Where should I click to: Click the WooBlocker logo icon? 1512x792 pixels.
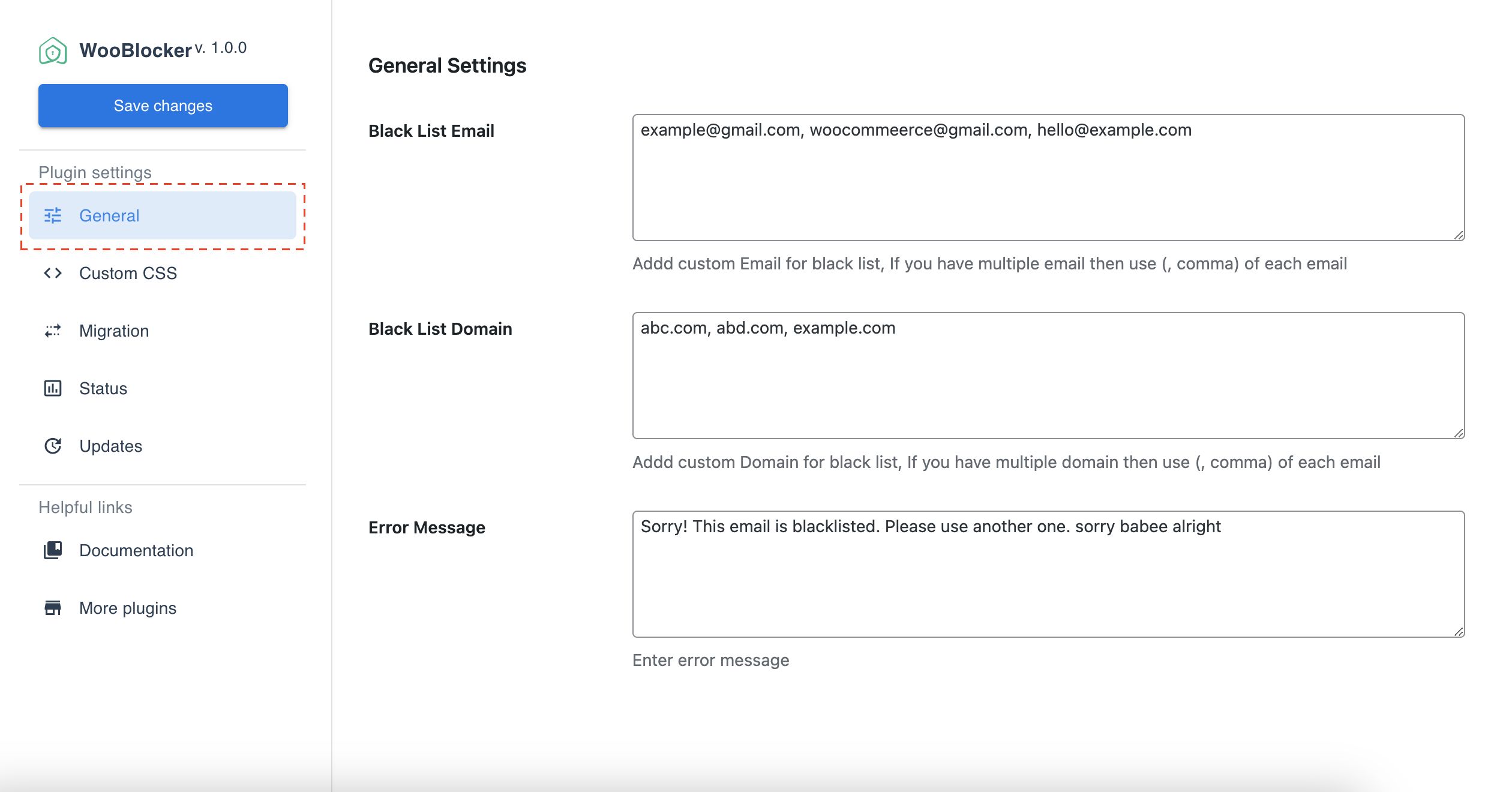point(53,51)
